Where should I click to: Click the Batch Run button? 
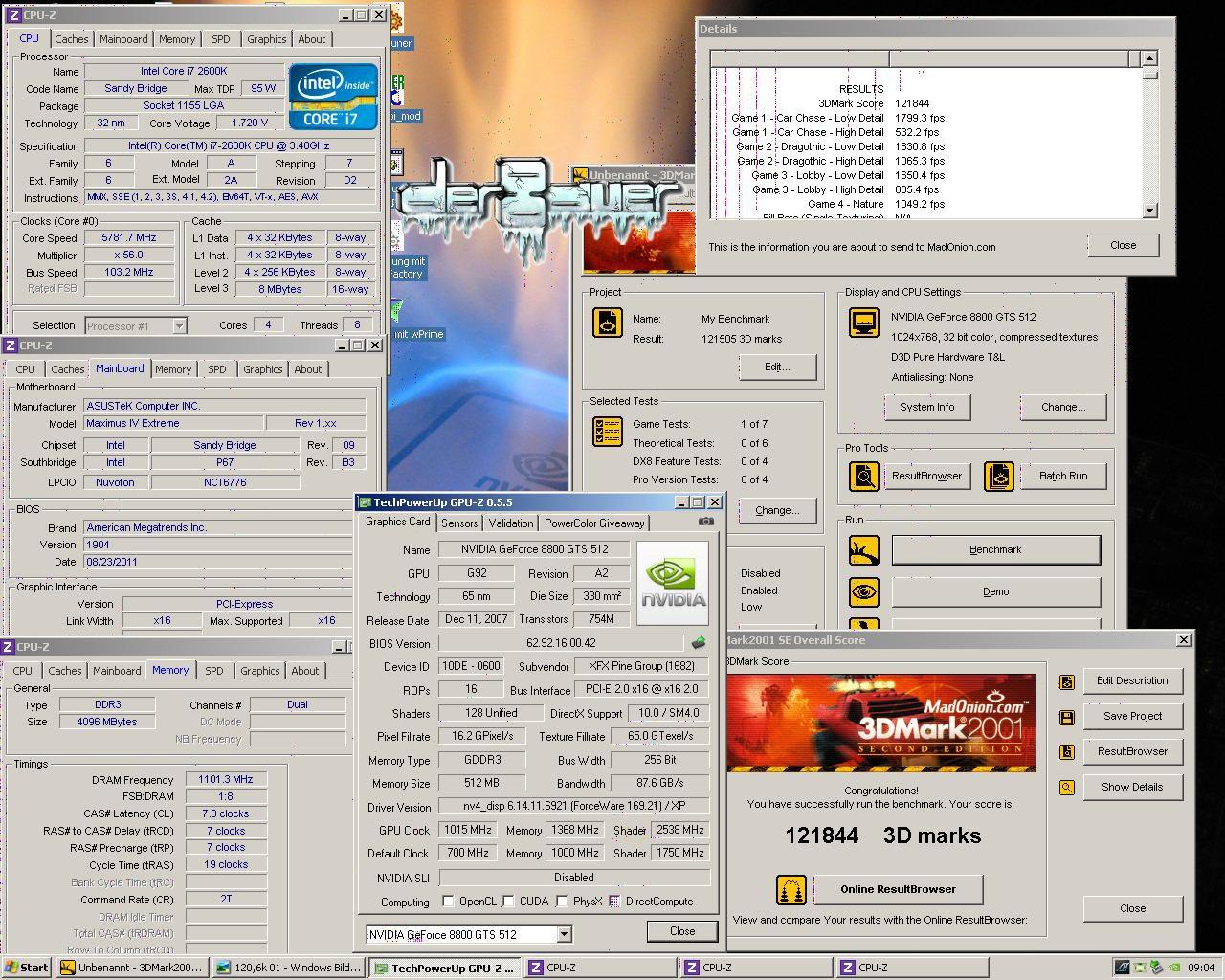(1063, 476)
